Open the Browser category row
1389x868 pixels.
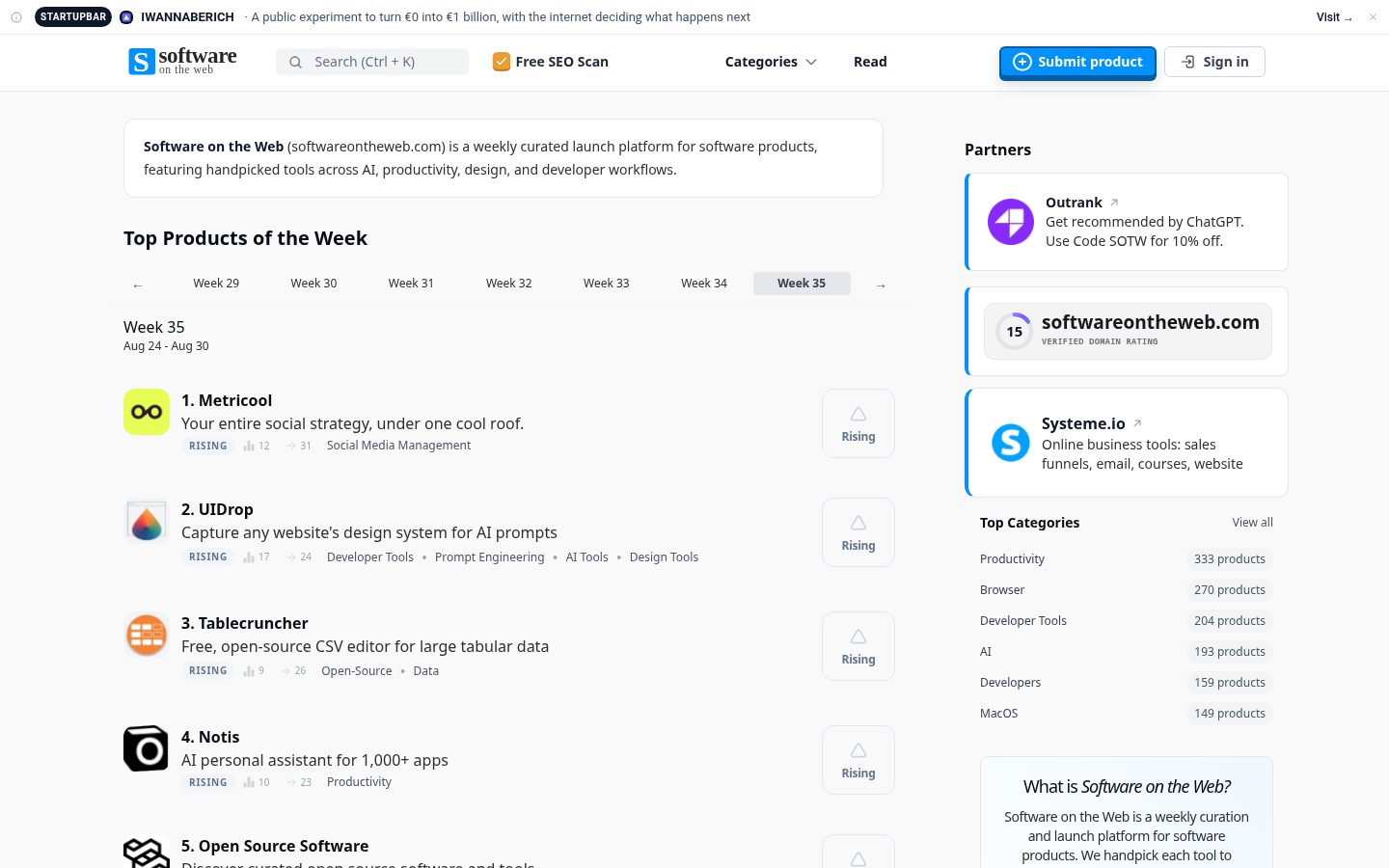coord(1127,590)
